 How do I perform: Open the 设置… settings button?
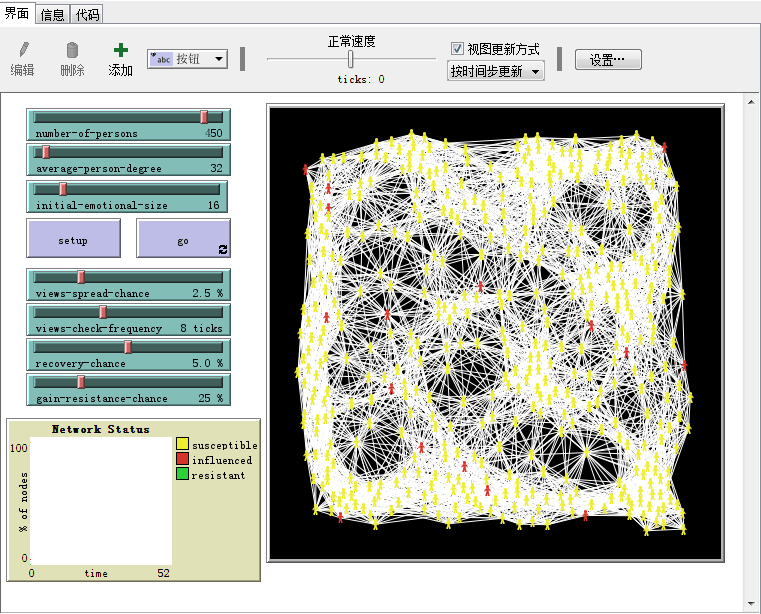(x=607, y=60)
